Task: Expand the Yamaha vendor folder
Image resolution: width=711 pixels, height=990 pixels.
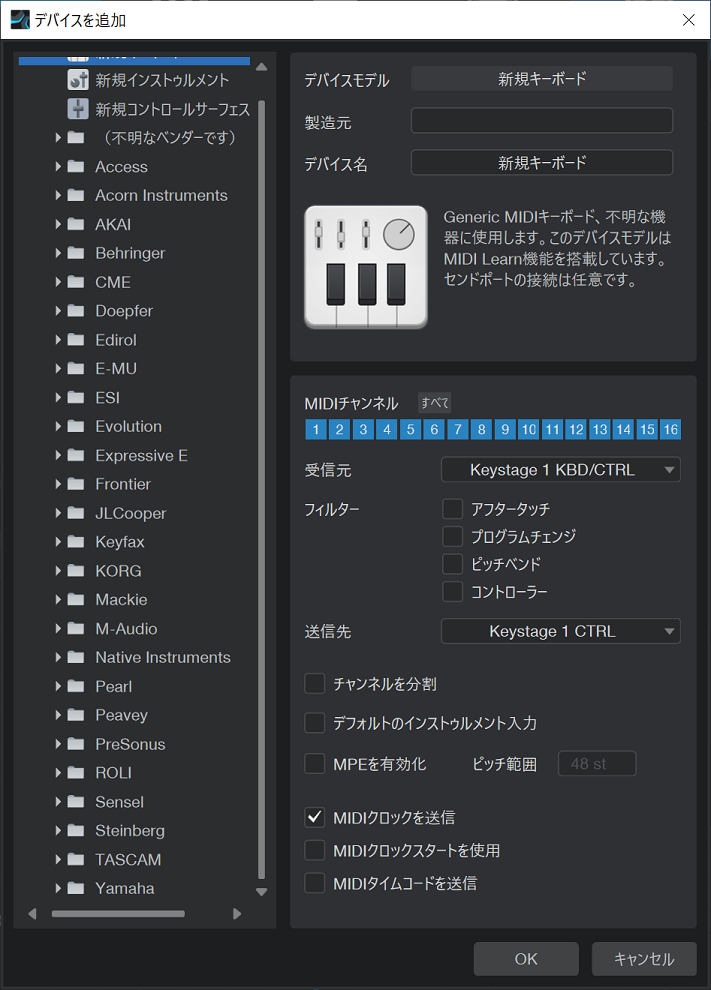Action: tap(58, 888)
